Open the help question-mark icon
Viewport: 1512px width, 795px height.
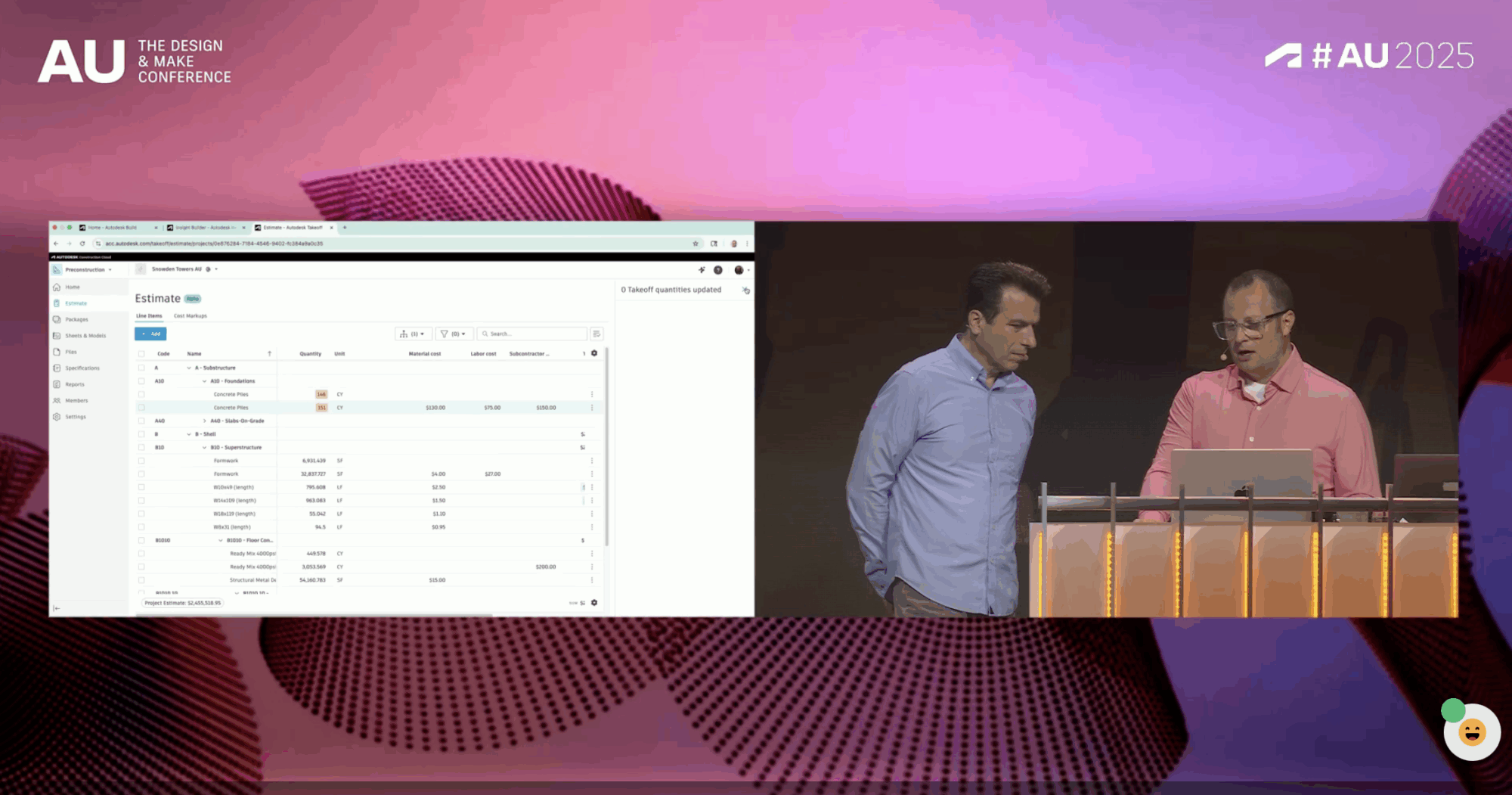(x=718, y=270)
